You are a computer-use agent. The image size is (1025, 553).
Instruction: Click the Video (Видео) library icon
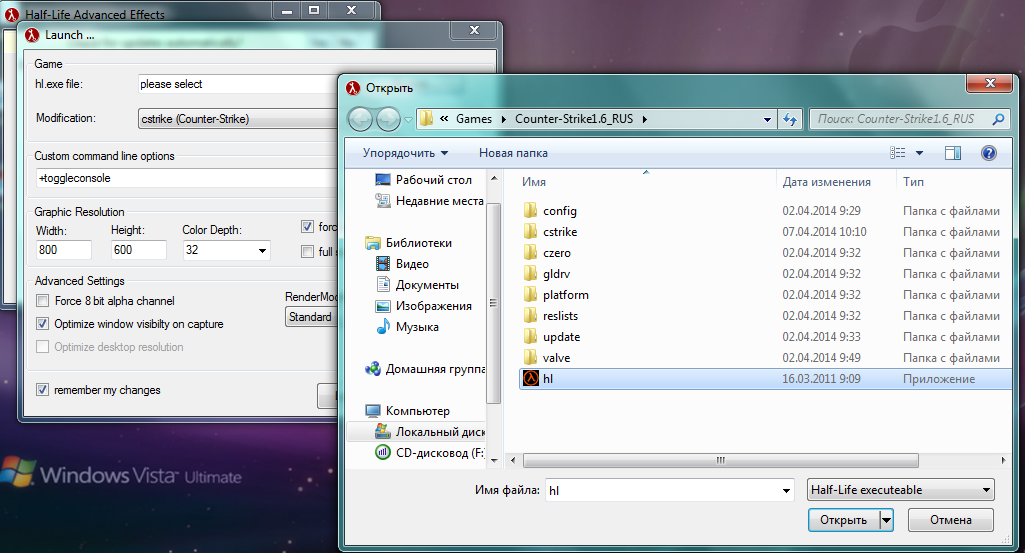(383, 263)
